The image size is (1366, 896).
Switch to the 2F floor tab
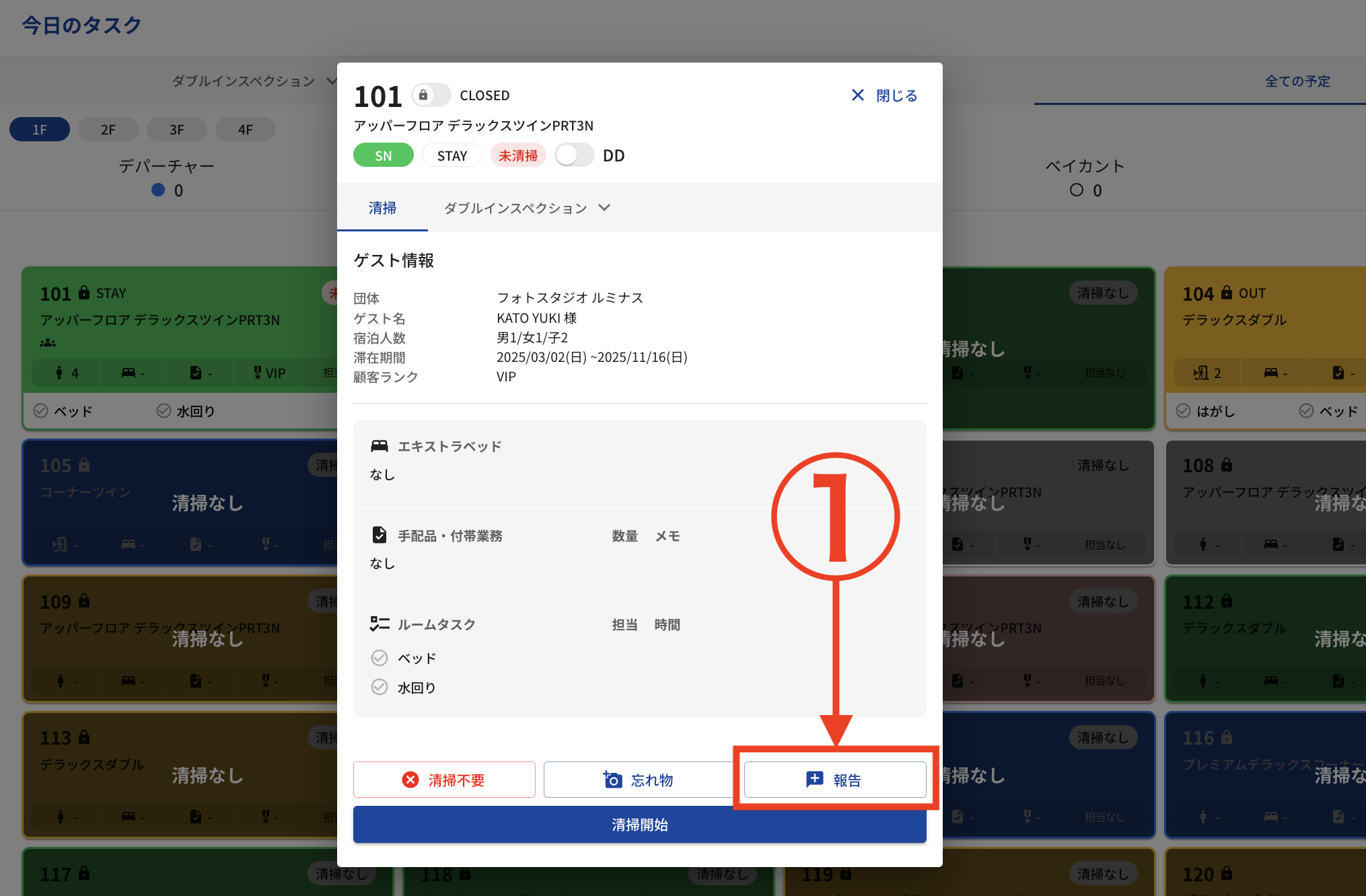point(108,129)
